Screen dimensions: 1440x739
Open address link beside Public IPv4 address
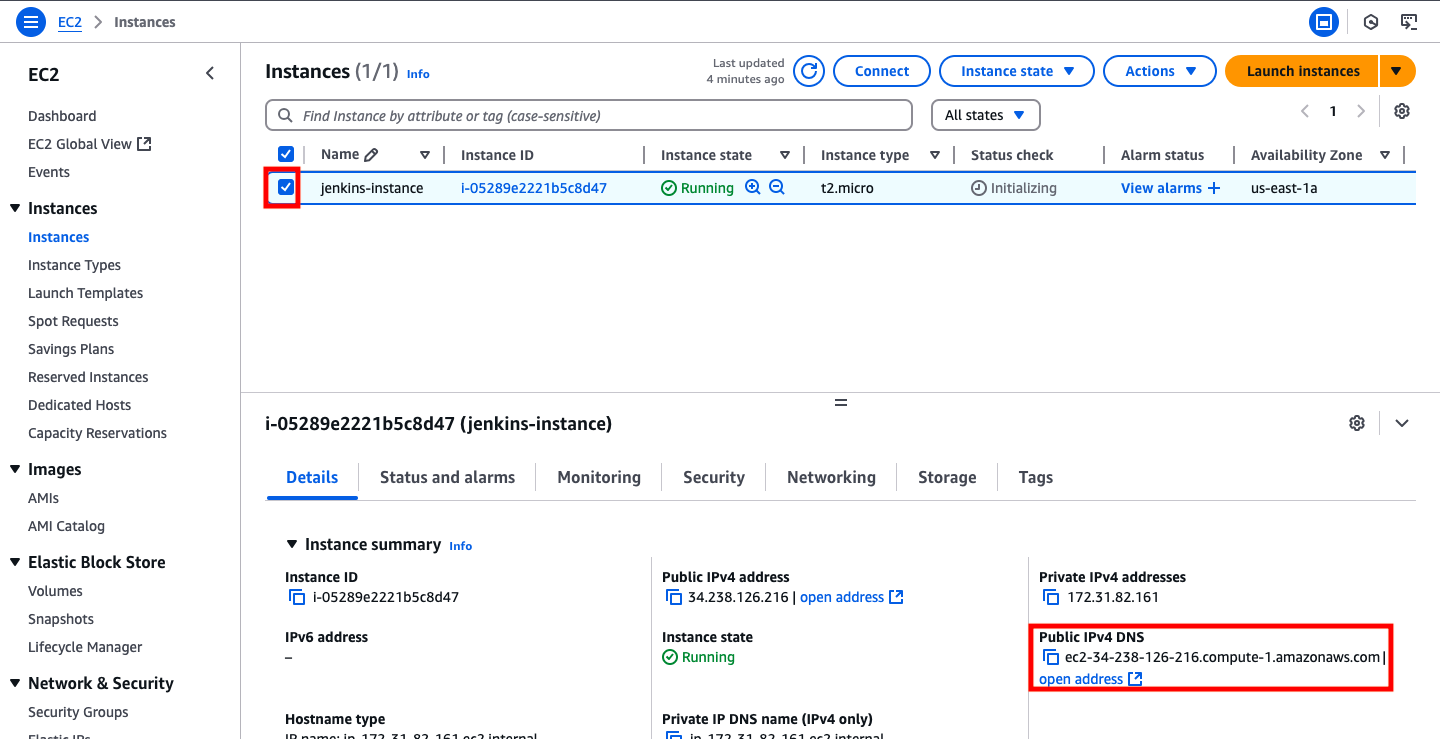point(851,597)
